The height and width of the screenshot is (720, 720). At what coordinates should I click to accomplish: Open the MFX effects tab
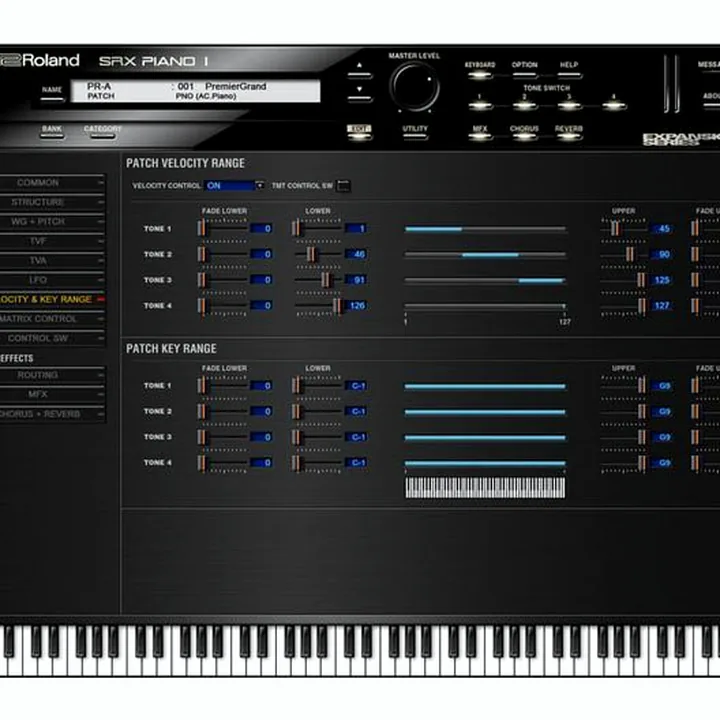pos(52,394)
